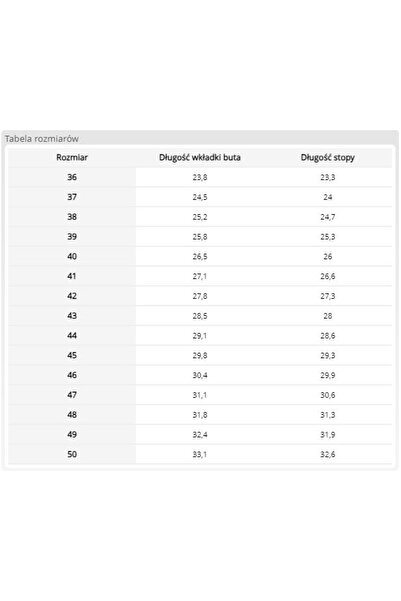Choose size 38 in the table
The image size is (401, 601).
point(72,217)
